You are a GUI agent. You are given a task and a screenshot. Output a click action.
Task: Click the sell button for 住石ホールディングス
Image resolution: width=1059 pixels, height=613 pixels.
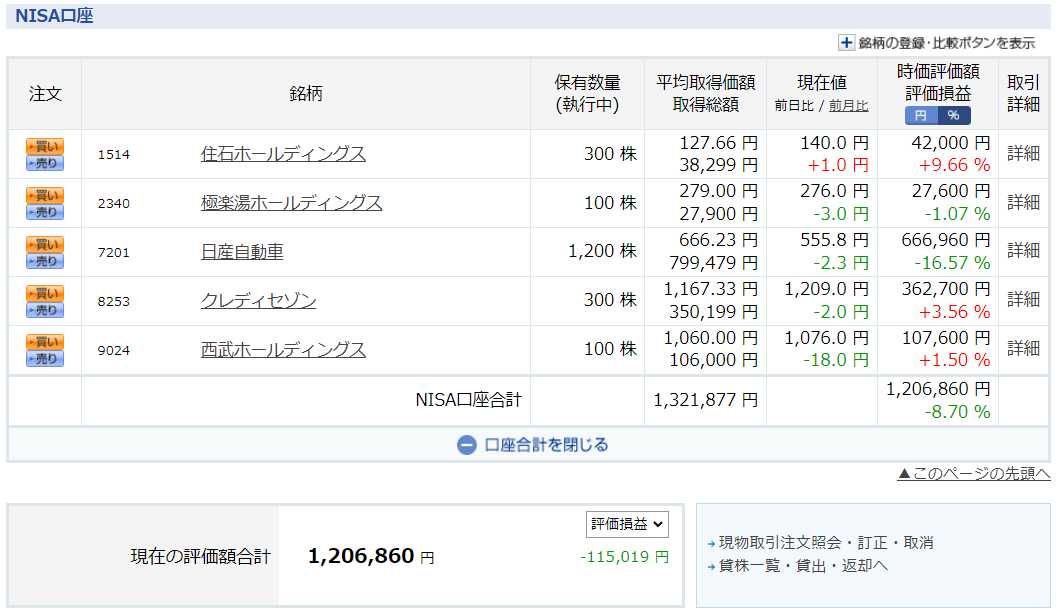(45, 163)
